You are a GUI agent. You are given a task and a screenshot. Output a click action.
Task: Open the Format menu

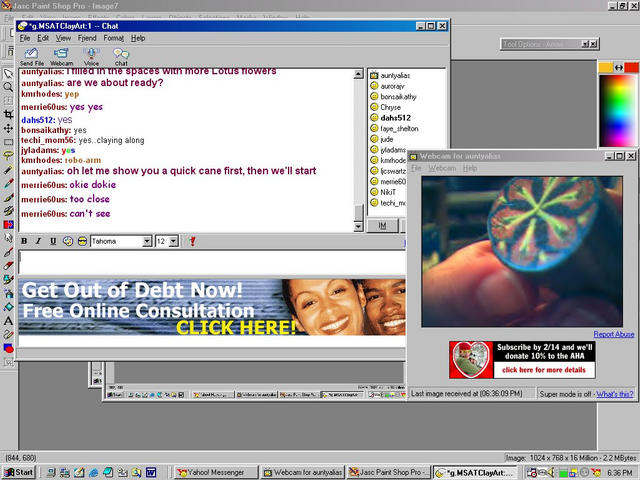coord(113,38)
